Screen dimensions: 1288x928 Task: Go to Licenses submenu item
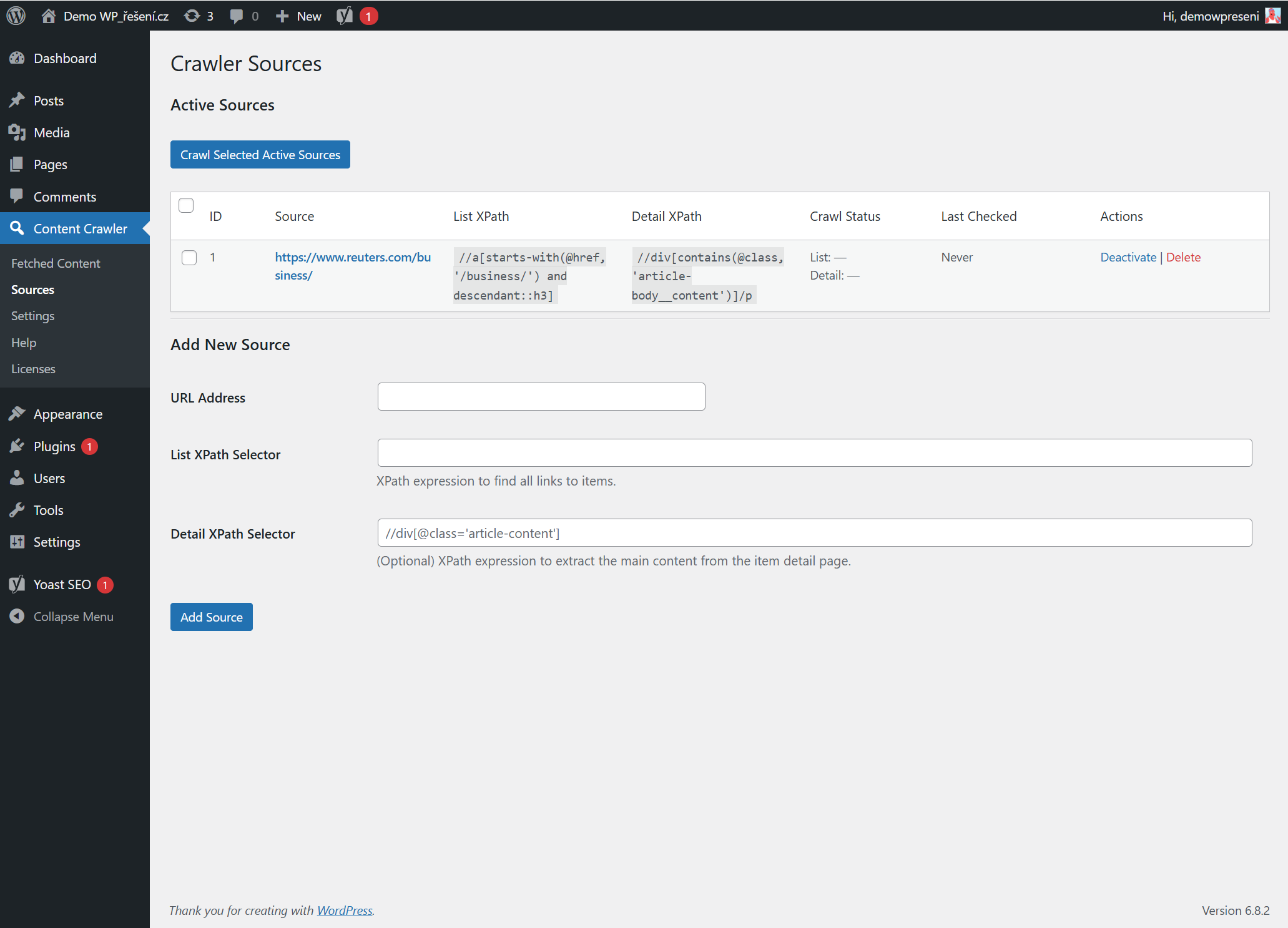33,369
